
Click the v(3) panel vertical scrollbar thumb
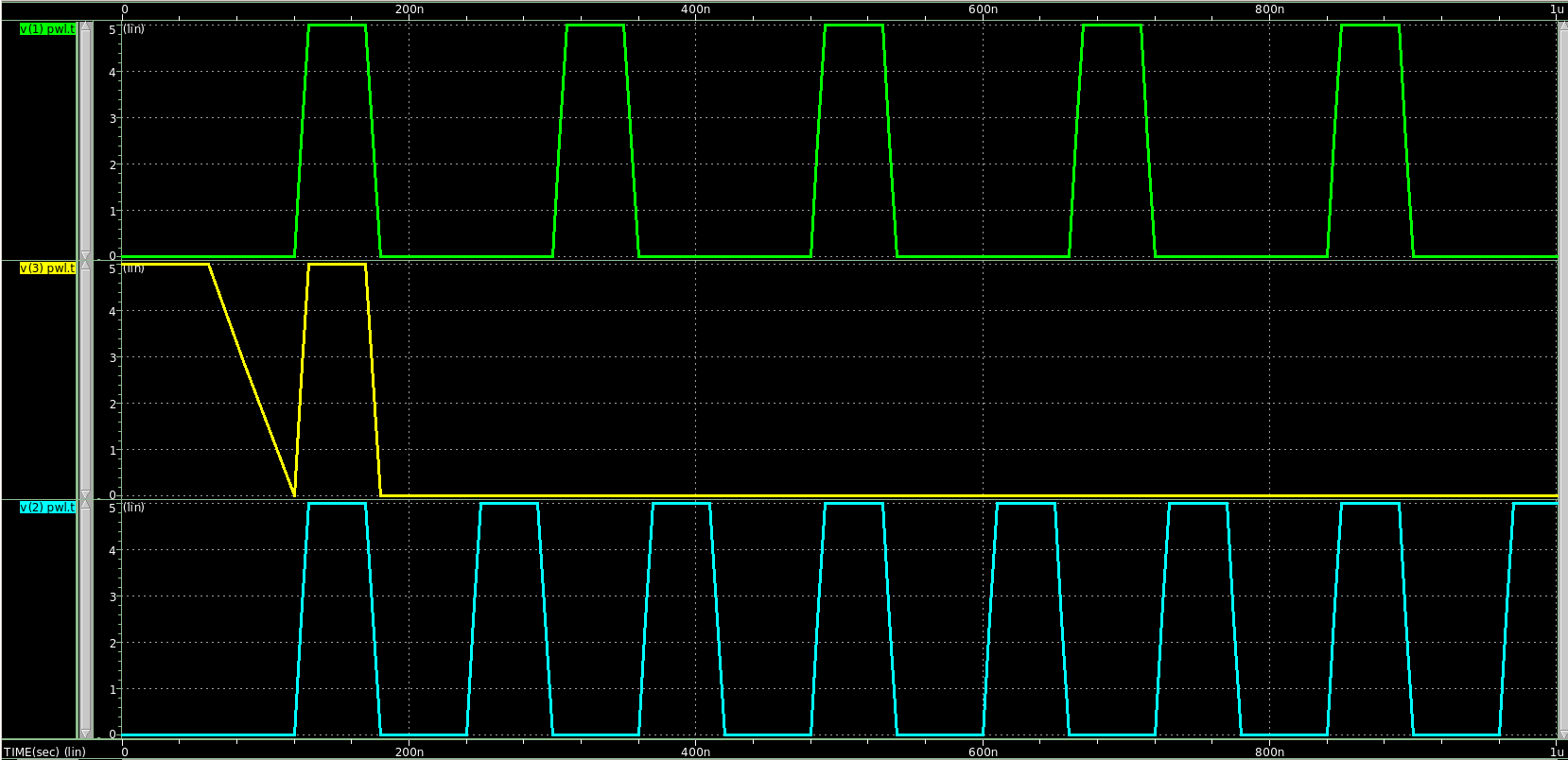86,381
